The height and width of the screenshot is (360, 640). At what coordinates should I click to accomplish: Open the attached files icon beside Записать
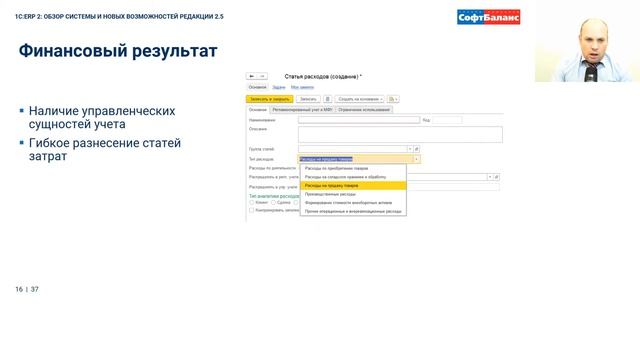(x=327, y=99)
